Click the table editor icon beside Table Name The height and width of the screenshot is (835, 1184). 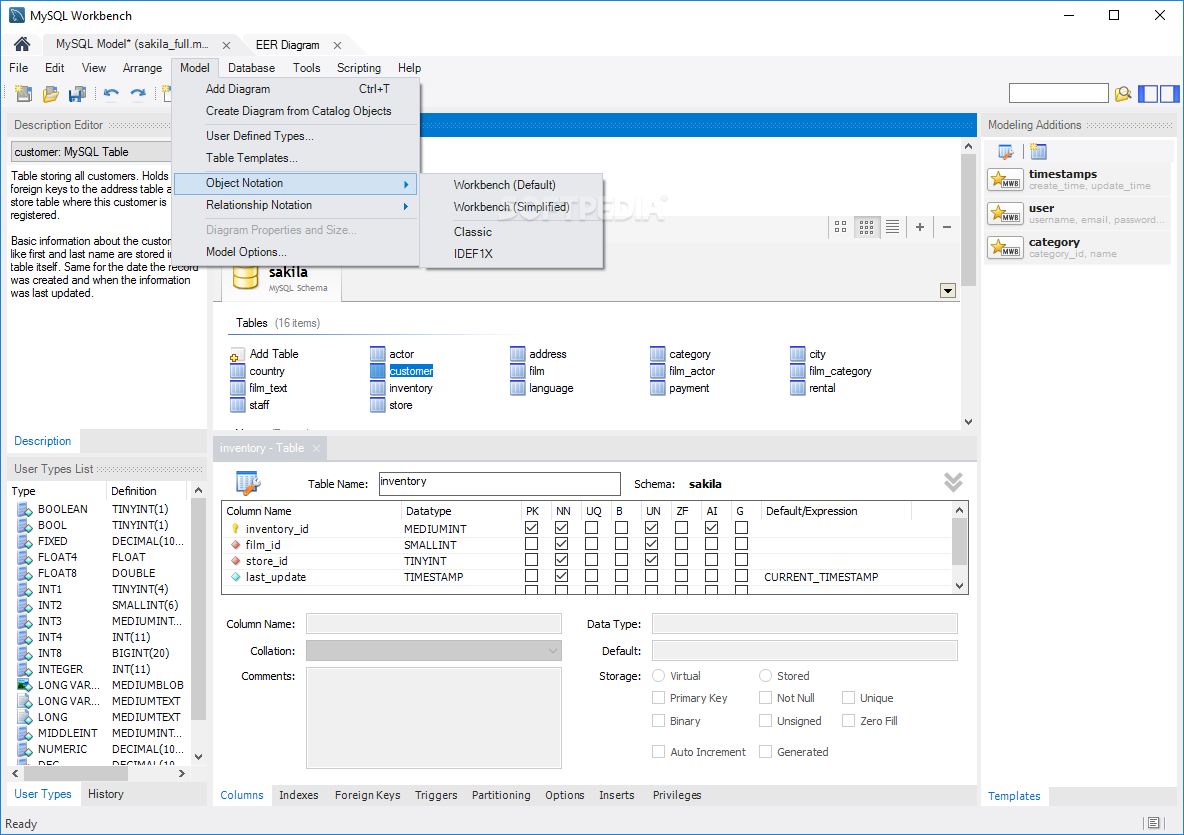248,482
